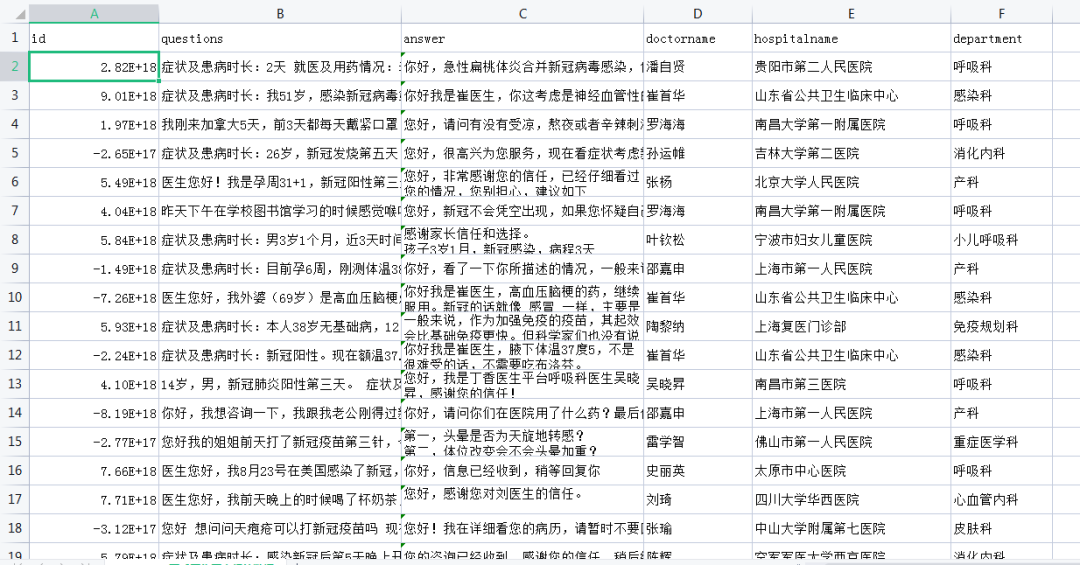This screenshot has width=1080, height=565.
Task: Select cell with id 7.66E+18
Action: pos(94,471)
